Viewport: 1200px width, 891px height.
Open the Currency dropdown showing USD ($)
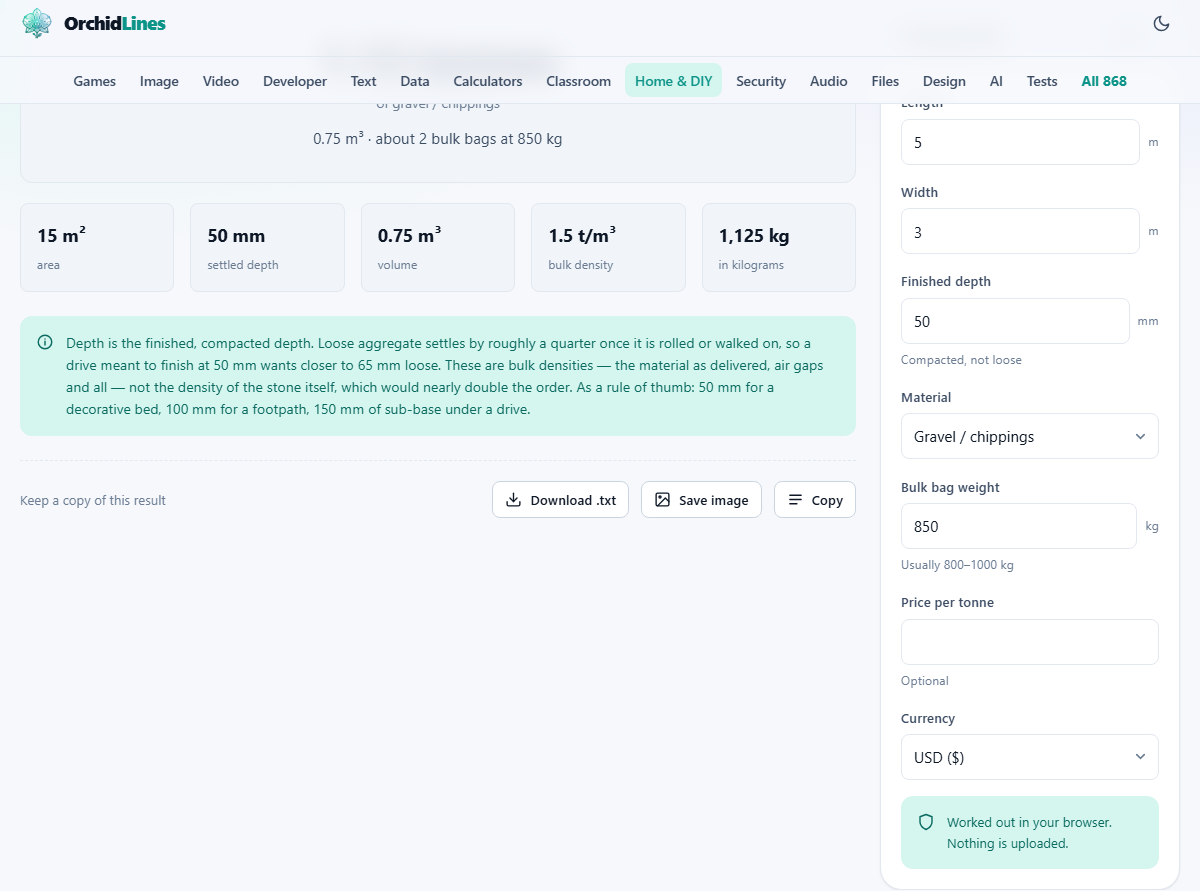[x=1029, y=757]
